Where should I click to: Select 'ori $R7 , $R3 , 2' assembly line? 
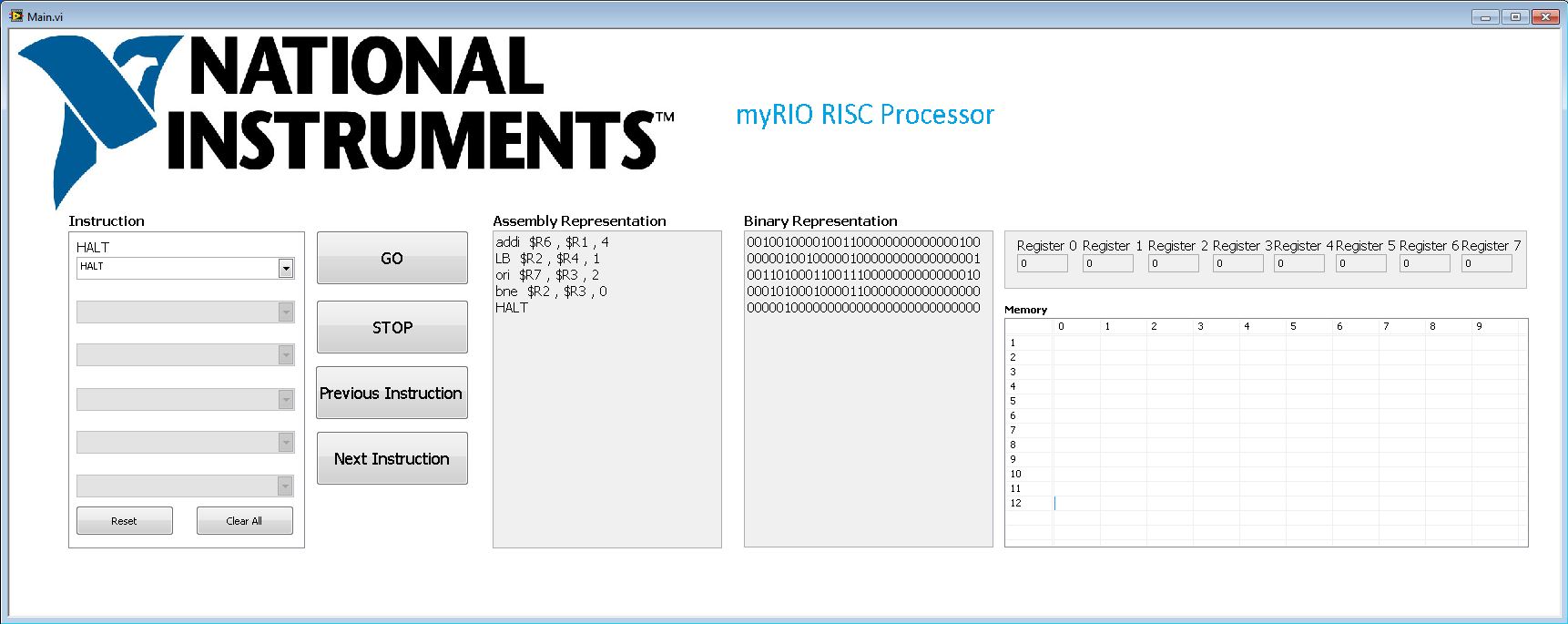(x=547, y=275)
